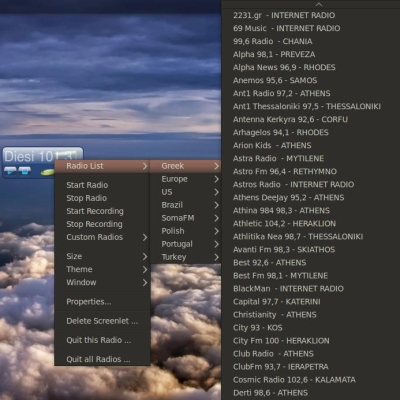This screenshot has height=400, width=400.
Task: Select 2231.gr - INTERNET RADIO station
Action: (311, 15)
